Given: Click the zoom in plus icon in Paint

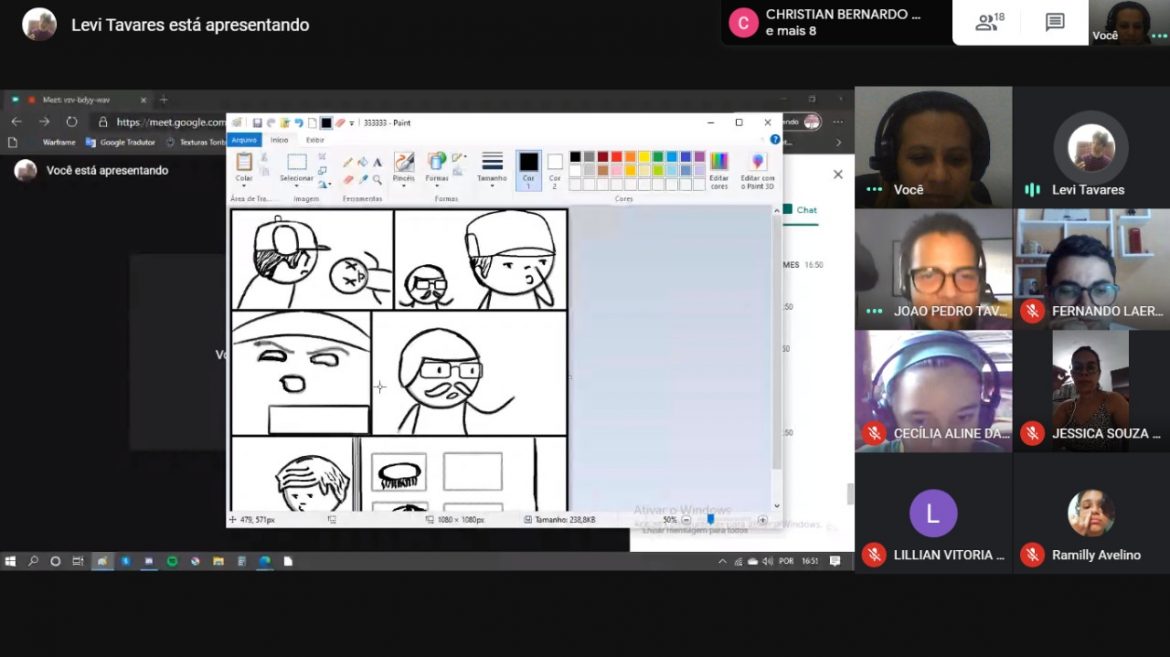Looking at the screenshot, I should pos(762,520).
